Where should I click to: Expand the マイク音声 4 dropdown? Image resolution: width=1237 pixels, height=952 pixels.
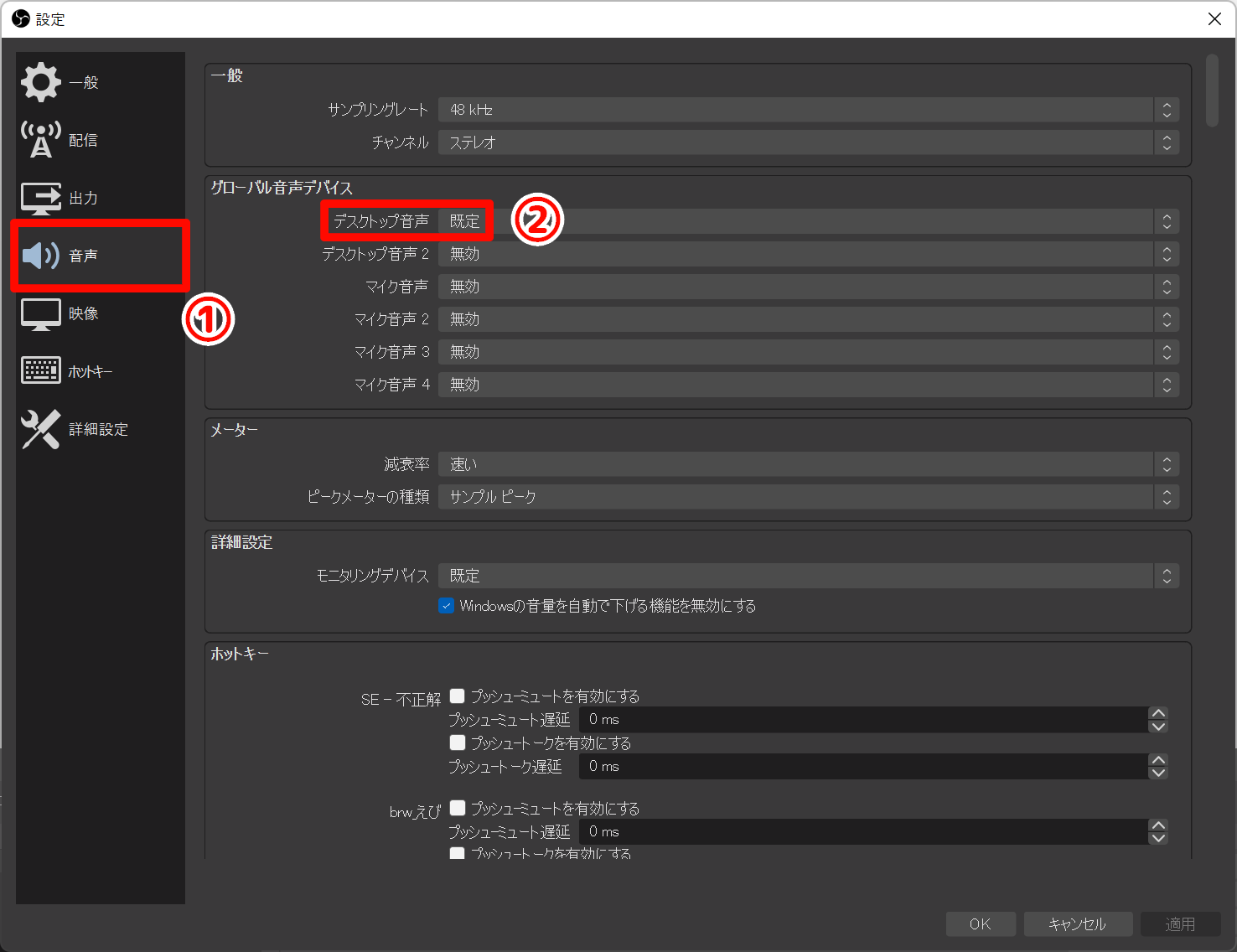tap(809, 385)
